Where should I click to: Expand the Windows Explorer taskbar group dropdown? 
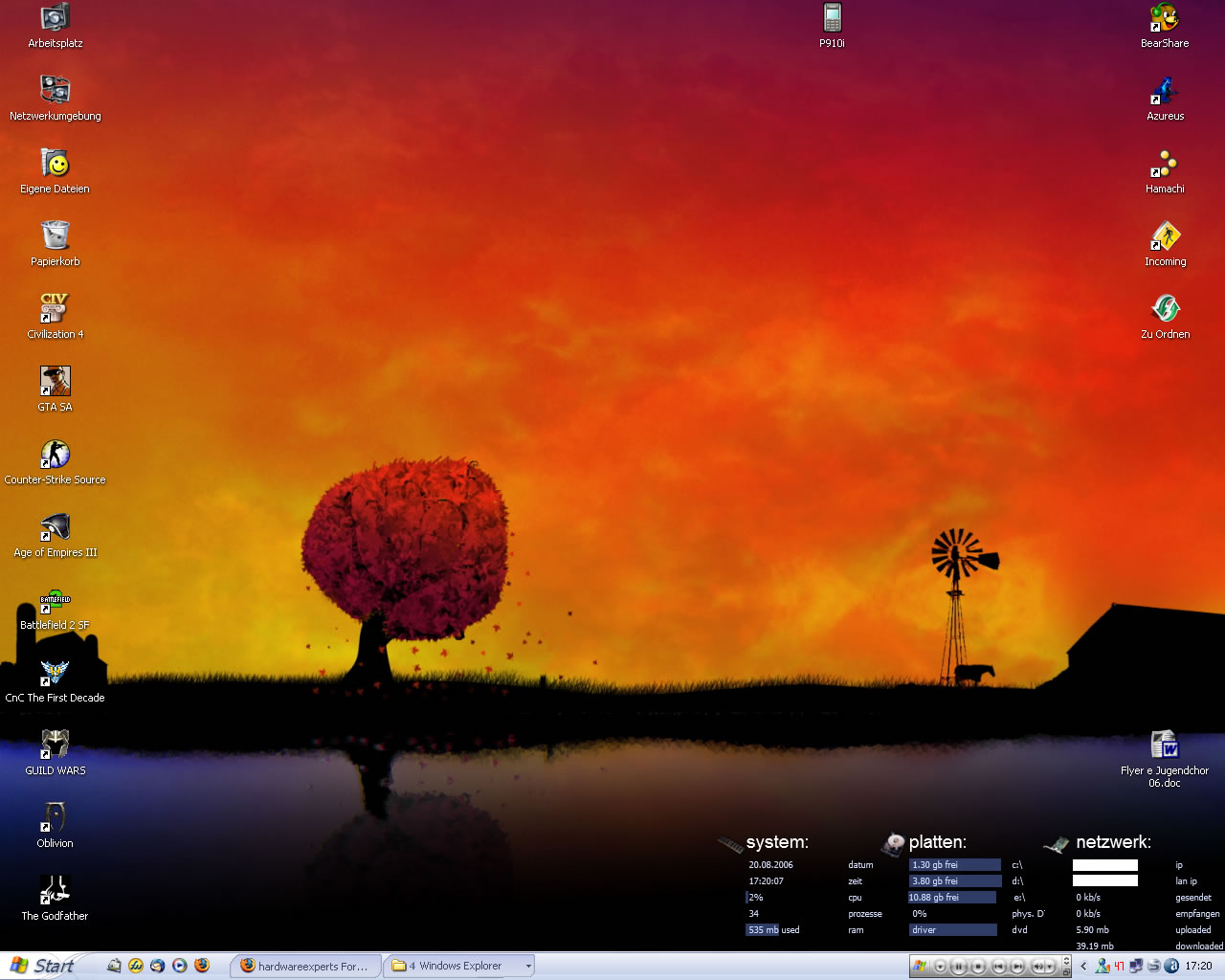pos(527,967)
